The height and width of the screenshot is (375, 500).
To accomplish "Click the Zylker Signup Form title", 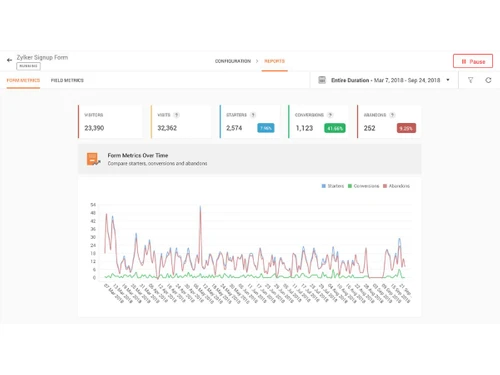I will tap(42, 57).
